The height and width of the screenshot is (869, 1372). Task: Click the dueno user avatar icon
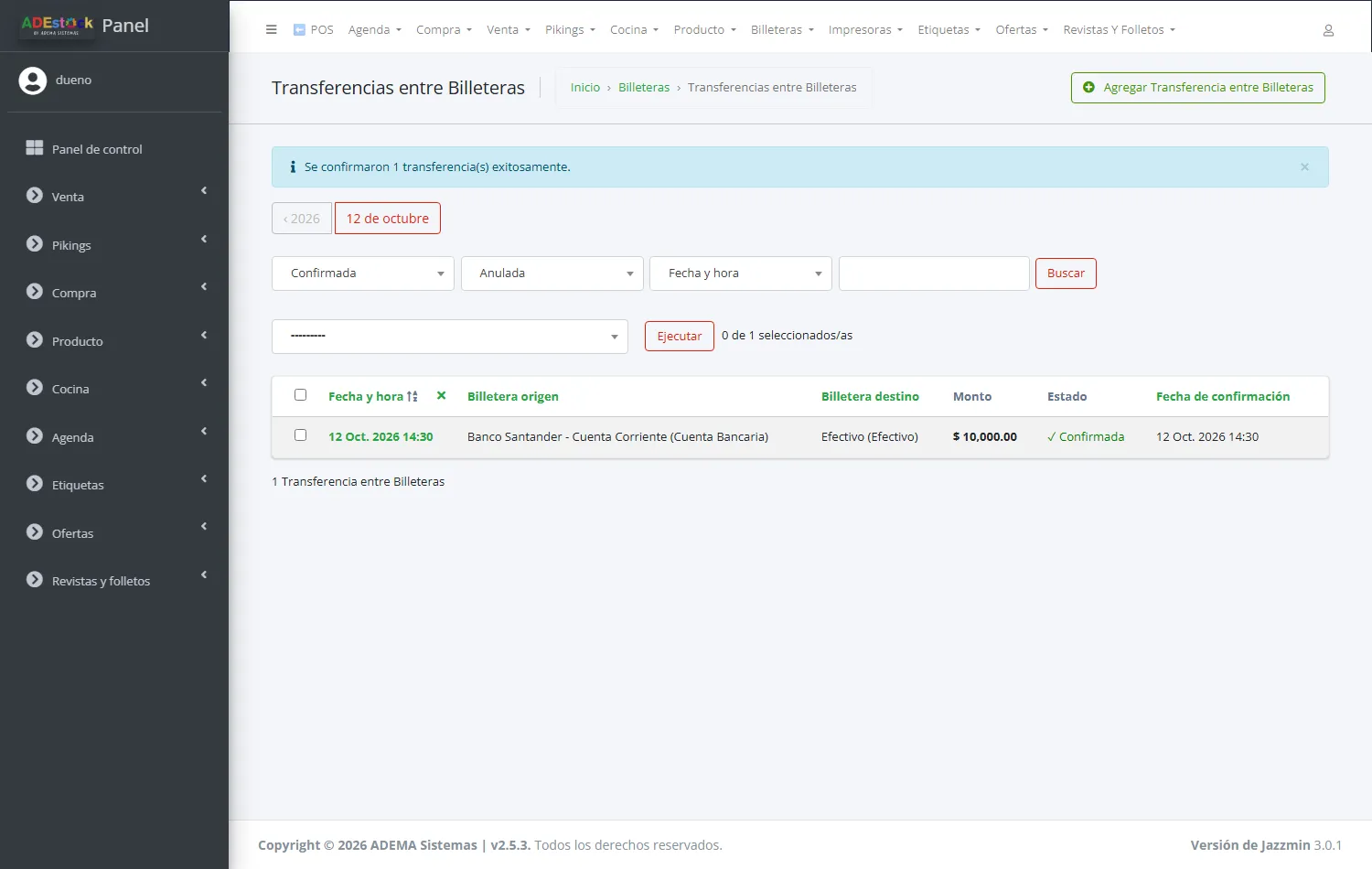click(33, 80)
